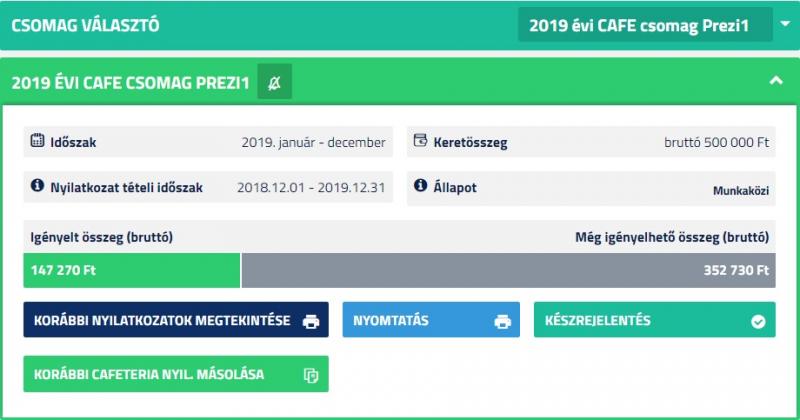Click the dropdown arrow in Csomag választó header
This screenshot has height=420, width=800.
(786, 24)
